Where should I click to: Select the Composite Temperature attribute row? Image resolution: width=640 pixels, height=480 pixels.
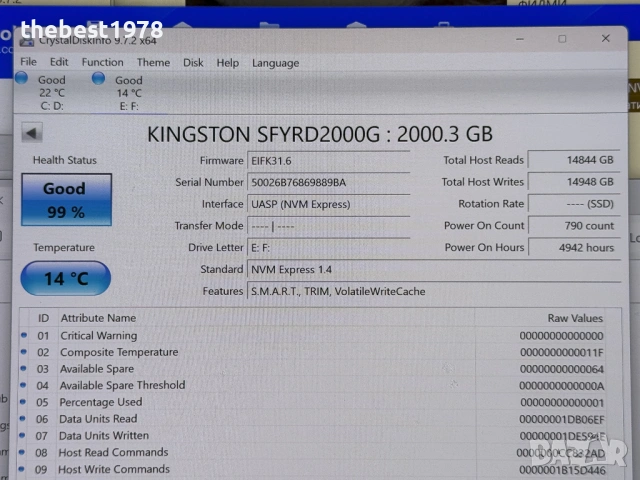coord(313,352)
